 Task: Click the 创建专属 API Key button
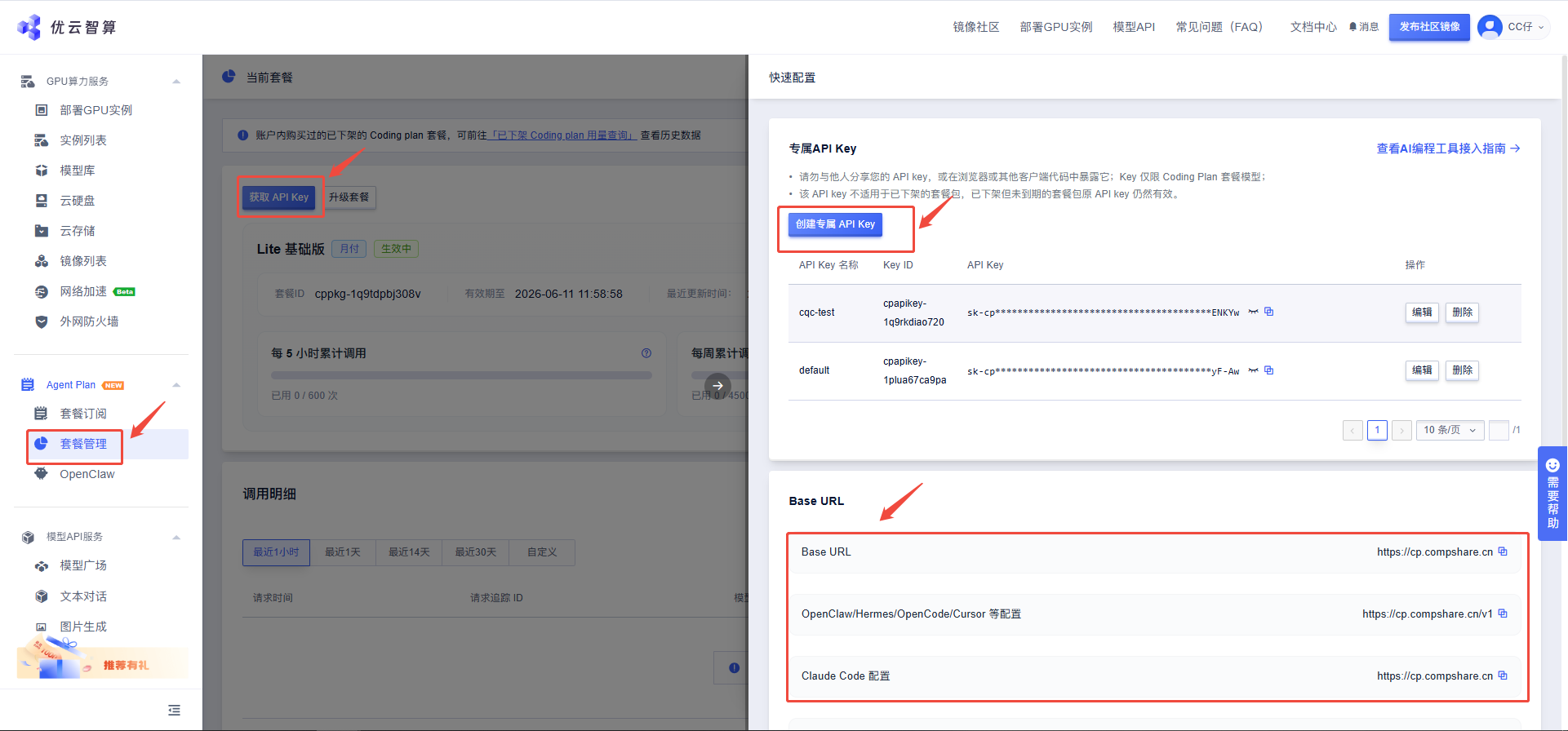[x=835, y=224]
